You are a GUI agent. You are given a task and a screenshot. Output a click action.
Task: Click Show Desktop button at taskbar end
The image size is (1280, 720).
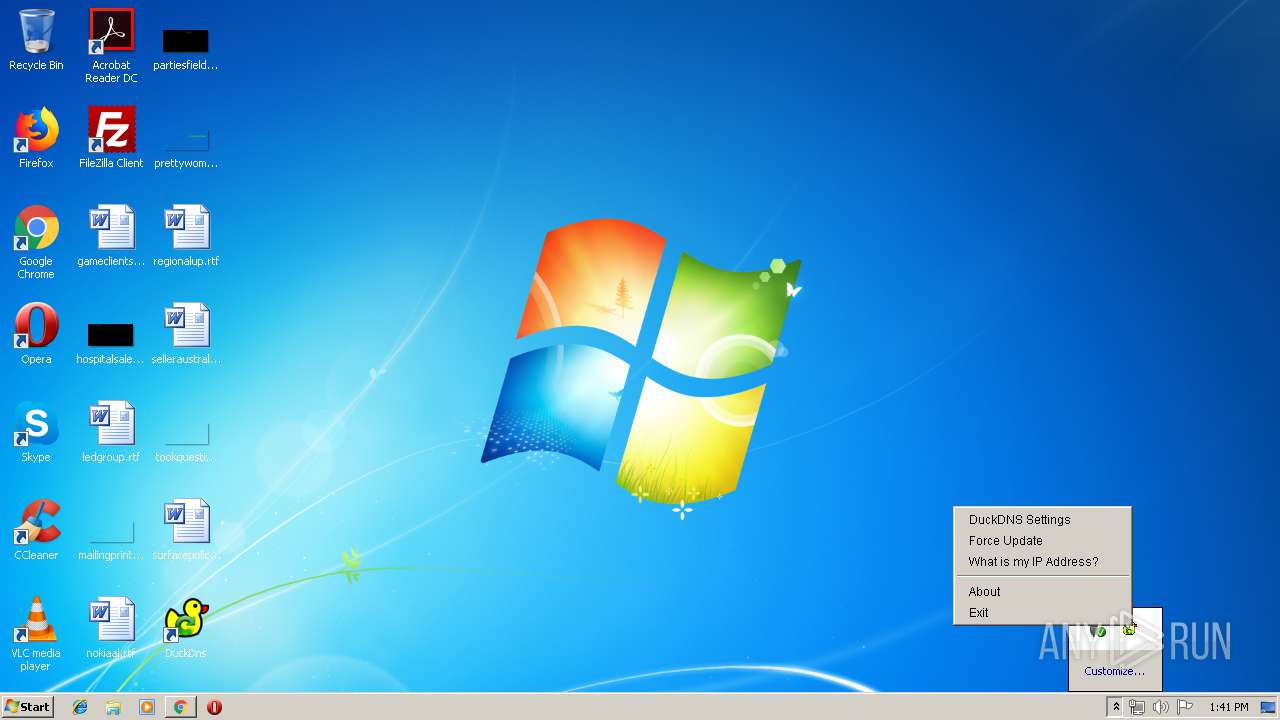click(x=1268, y=707)
